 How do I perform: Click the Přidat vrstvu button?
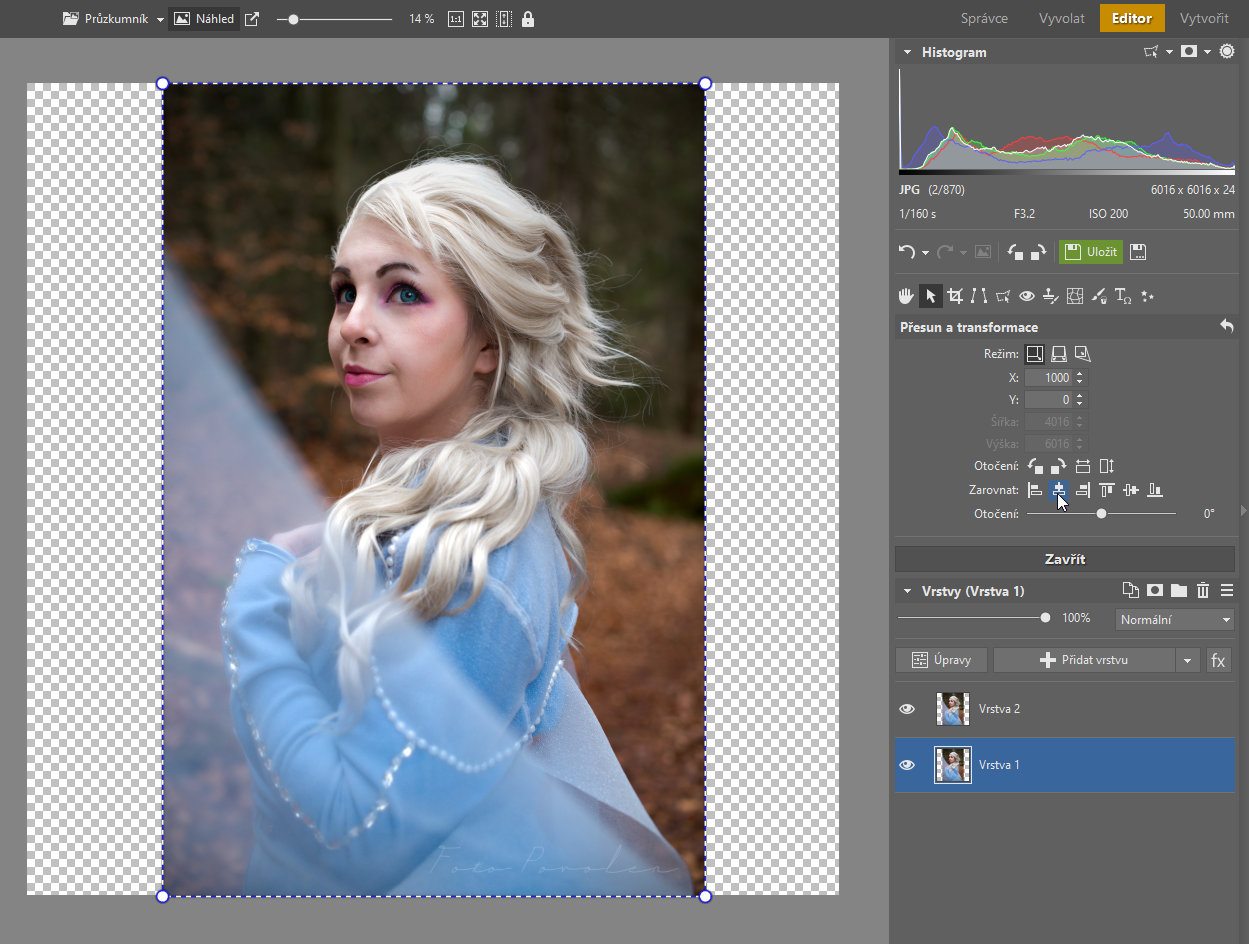[1085, 660]
